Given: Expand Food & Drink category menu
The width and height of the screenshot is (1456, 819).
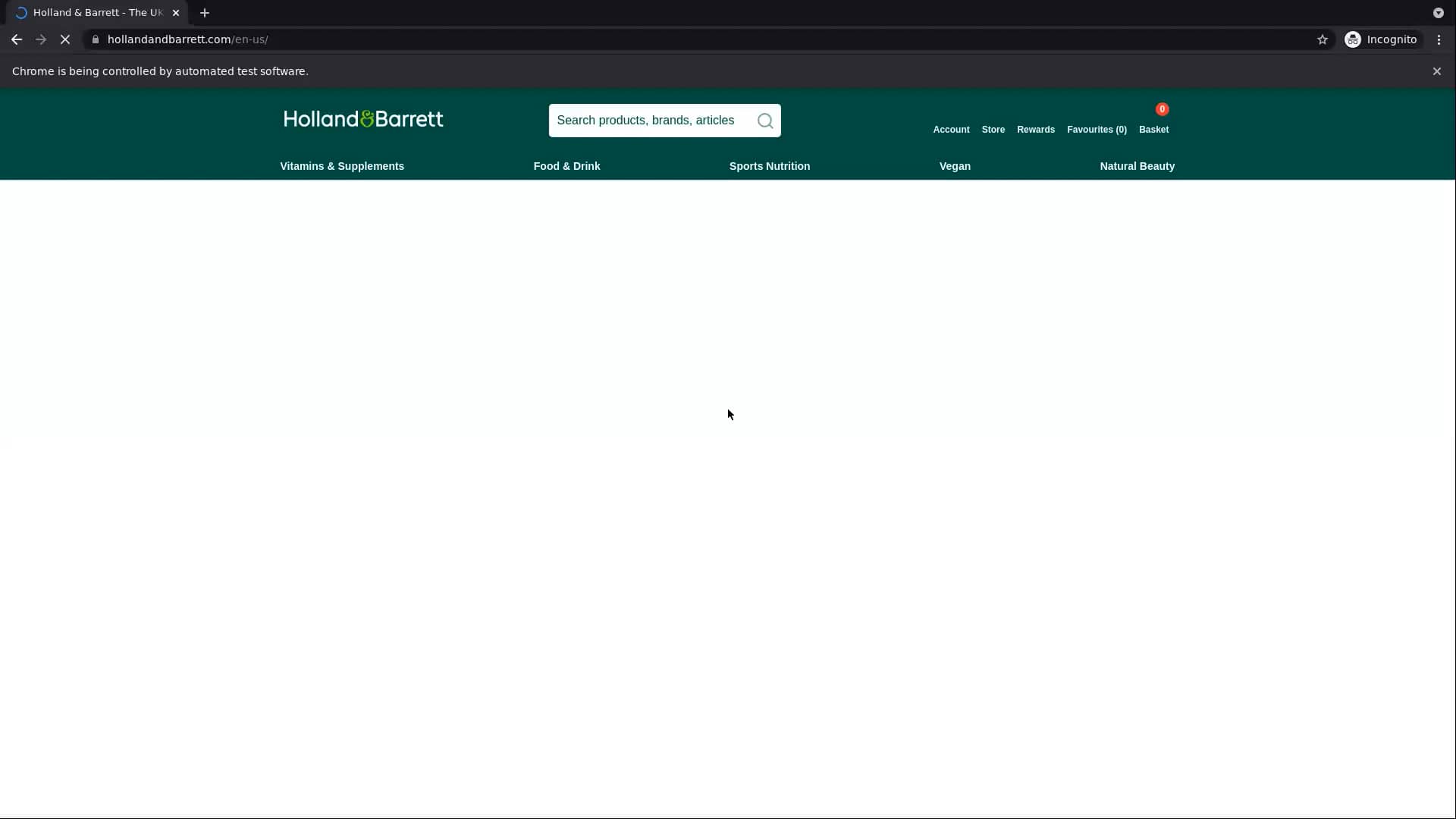Looking at the screenshot, I should tap(566, 166).
